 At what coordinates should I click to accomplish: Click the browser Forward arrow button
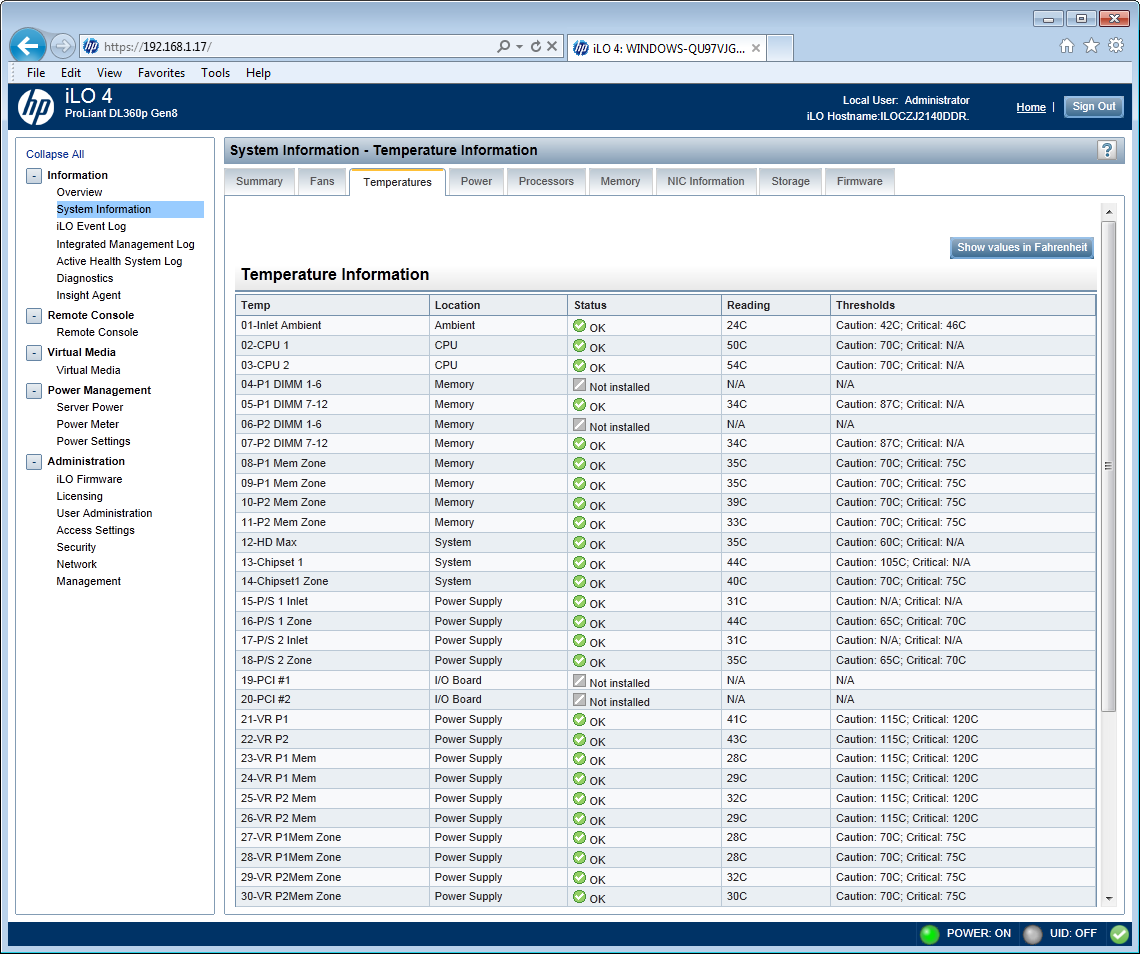[63, 47]
